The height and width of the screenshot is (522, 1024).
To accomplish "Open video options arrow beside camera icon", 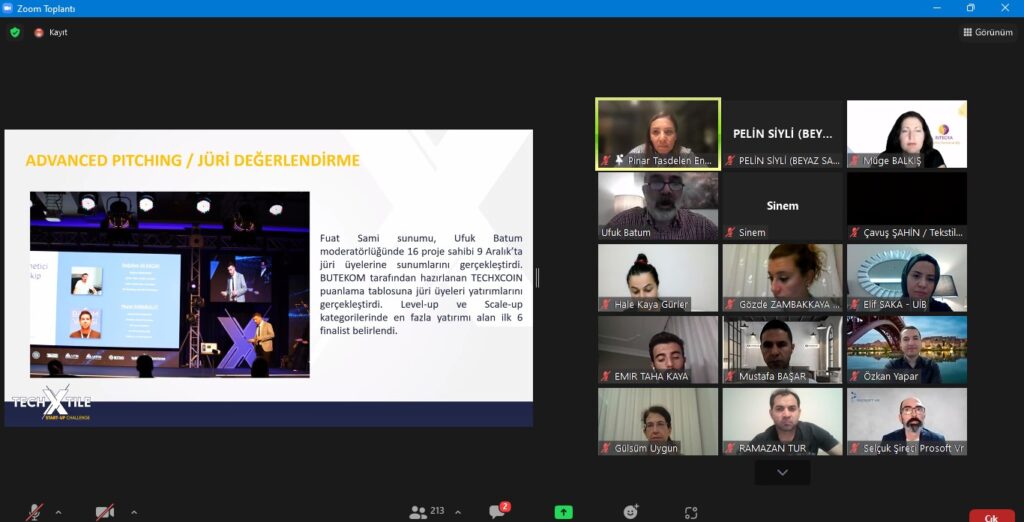I will [133, 512].
